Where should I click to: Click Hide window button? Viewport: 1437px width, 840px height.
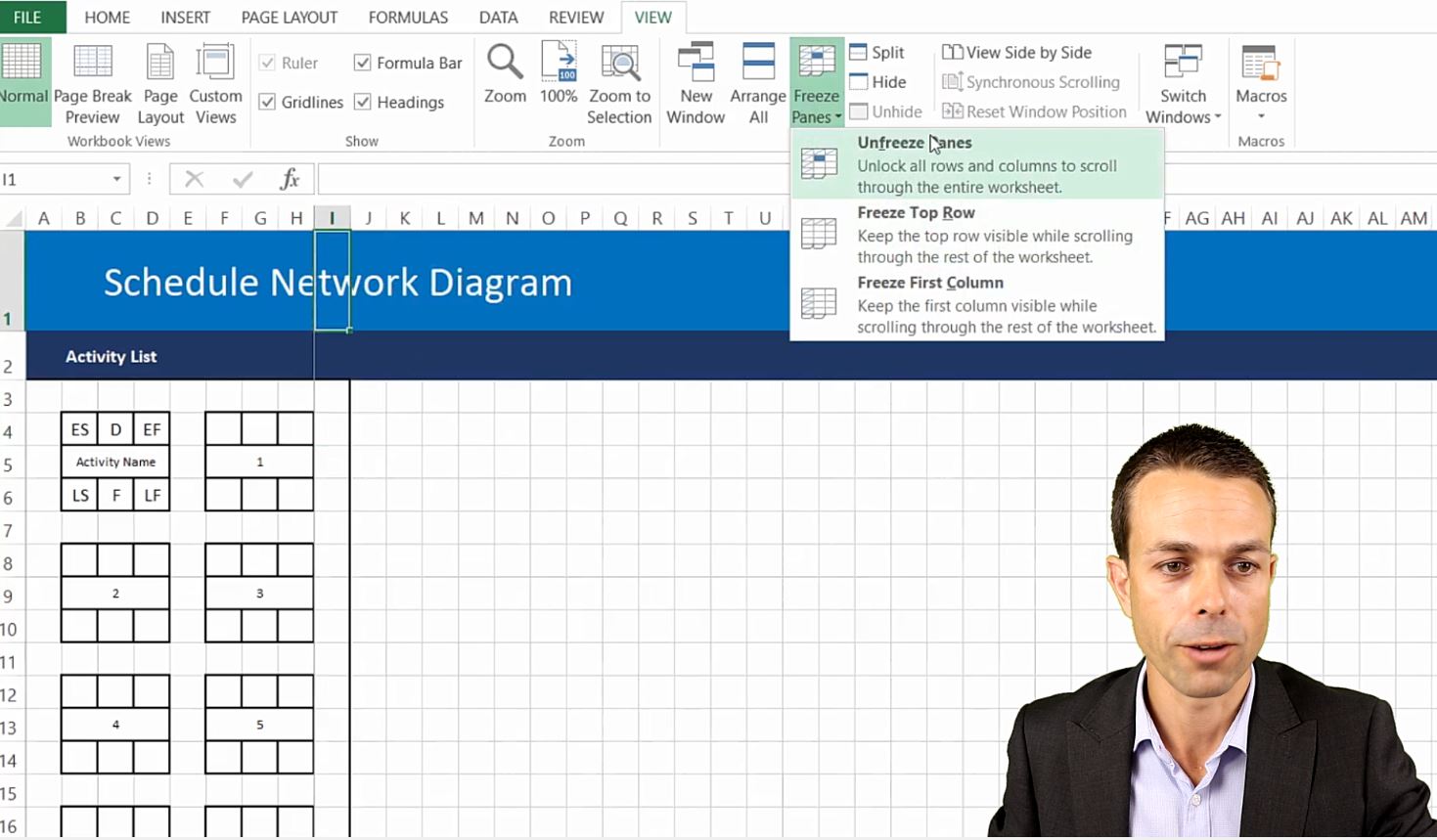(878, 82)
